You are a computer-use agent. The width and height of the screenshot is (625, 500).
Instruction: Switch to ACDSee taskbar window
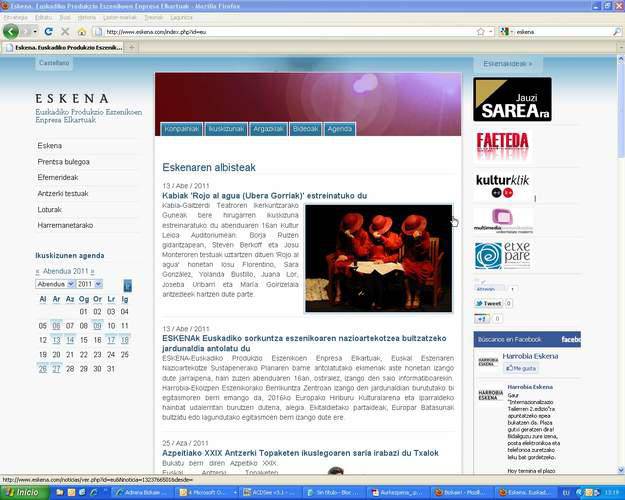tap(270, 492)
